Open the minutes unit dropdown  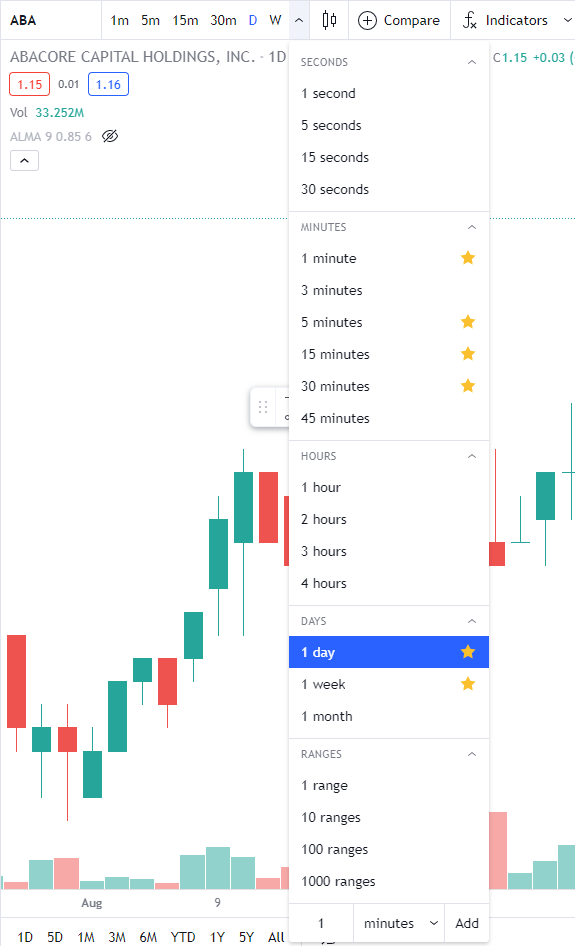(x=399, y=923)
